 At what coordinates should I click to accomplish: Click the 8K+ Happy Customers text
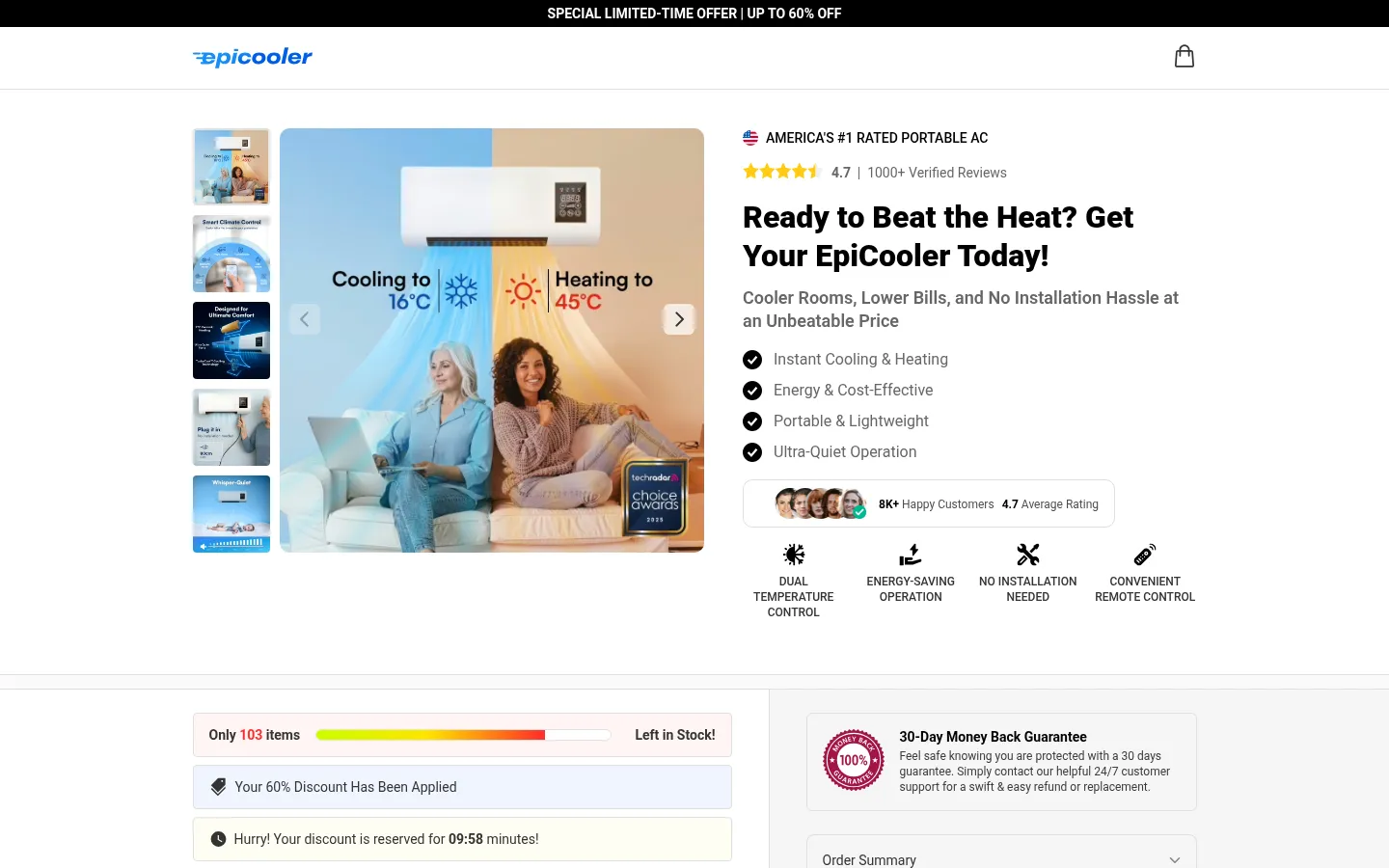936,504
